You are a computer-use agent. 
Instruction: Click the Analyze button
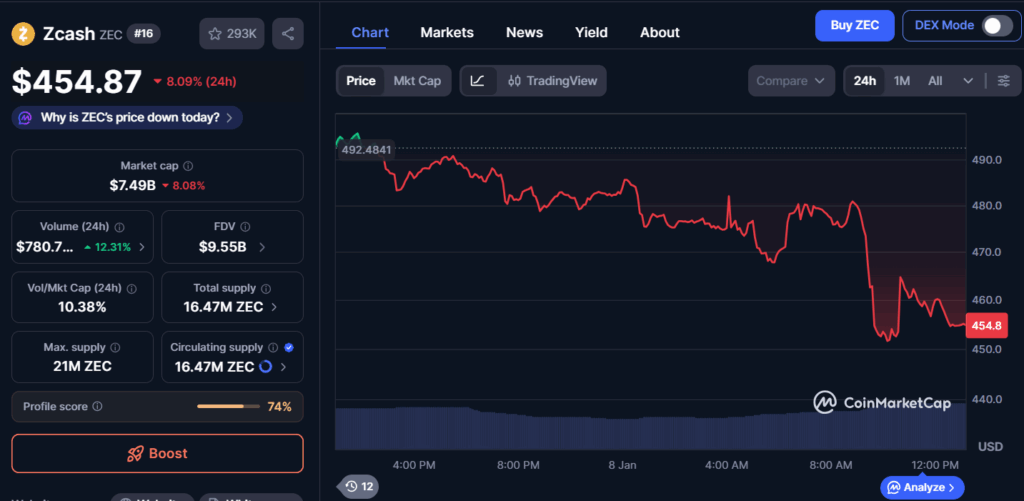[922, 487]
